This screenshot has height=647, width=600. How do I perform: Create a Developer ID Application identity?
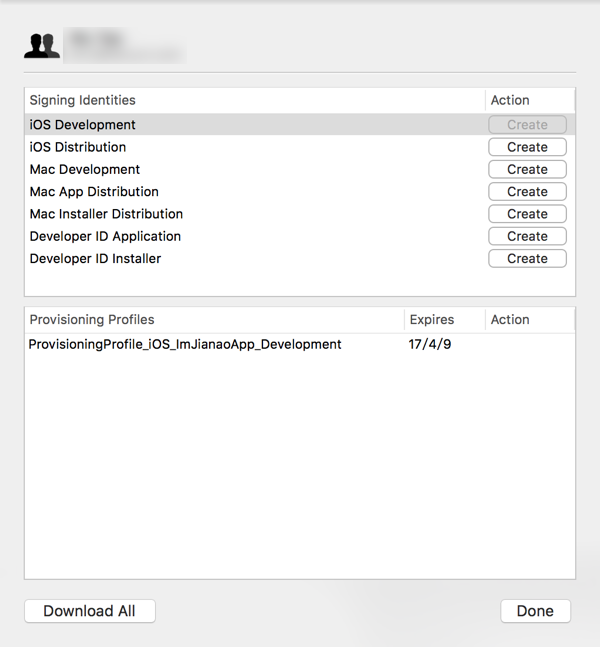pos(527,236)
